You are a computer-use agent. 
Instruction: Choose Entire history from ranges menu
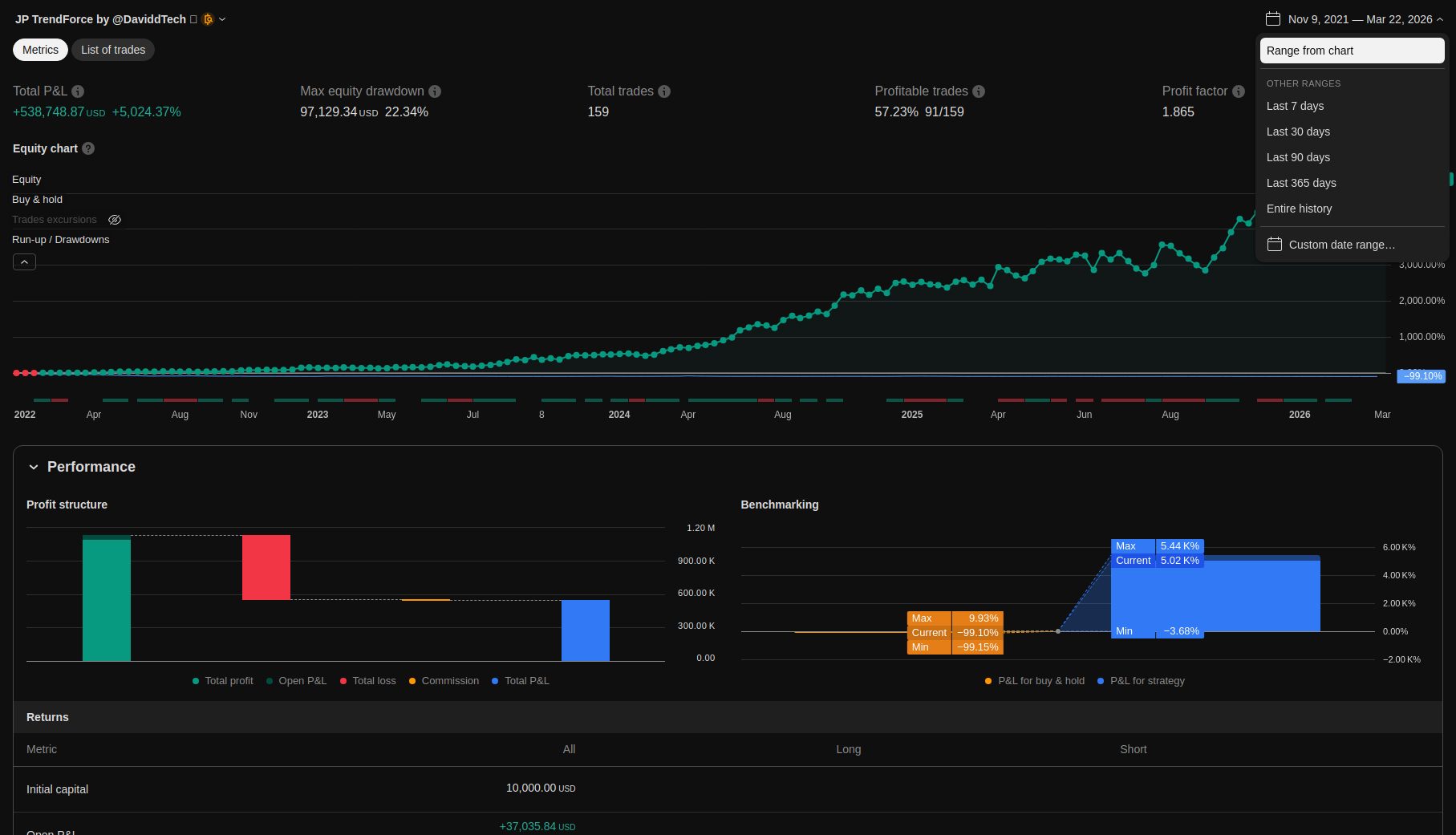1299,209
